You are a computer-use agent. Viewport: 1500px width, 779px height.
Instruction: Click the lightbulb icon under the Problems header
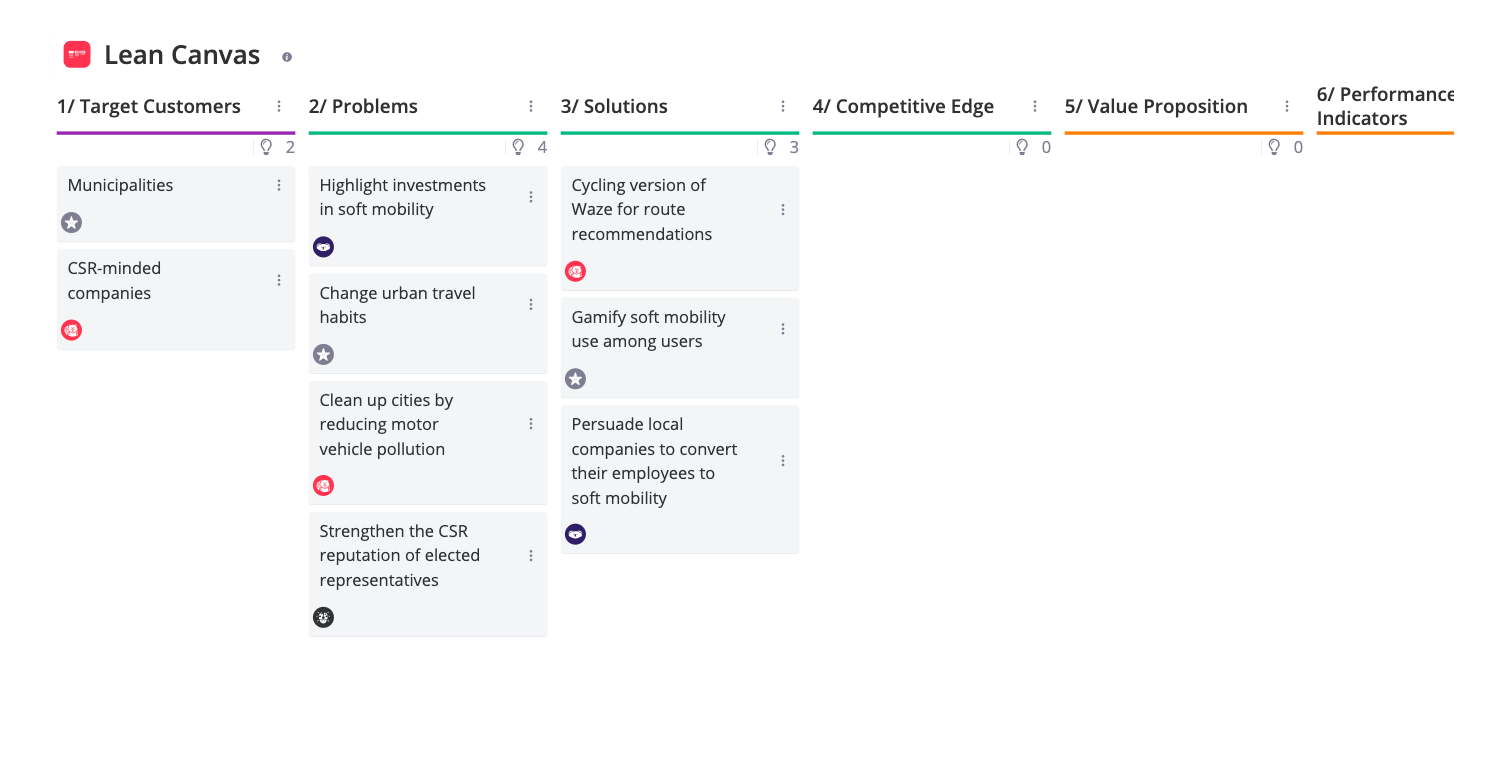coord(517,146)
